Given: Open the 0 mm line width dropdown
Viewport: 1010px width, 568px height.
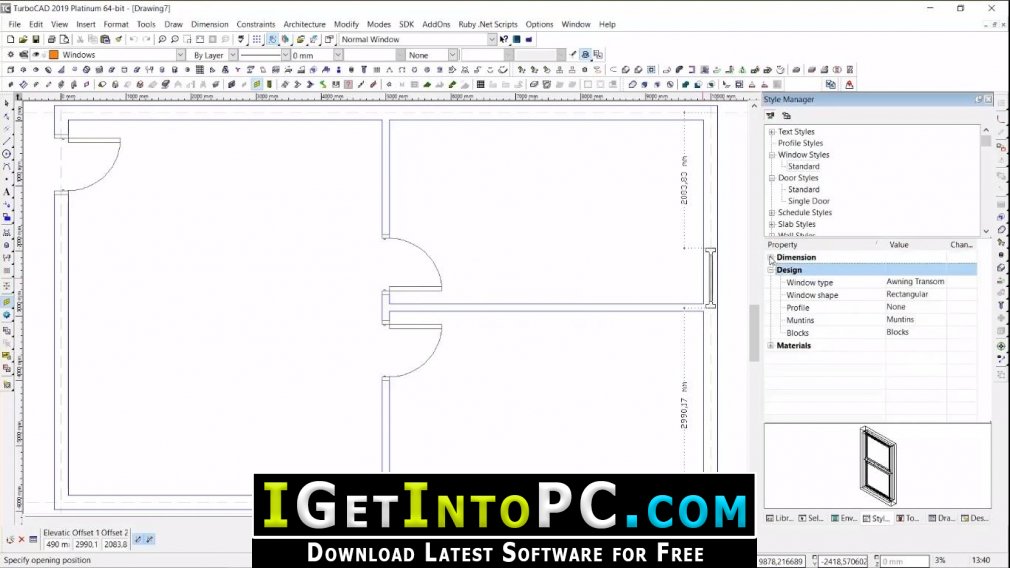Looking at the screenshot, I should click(x=338, y=55).
